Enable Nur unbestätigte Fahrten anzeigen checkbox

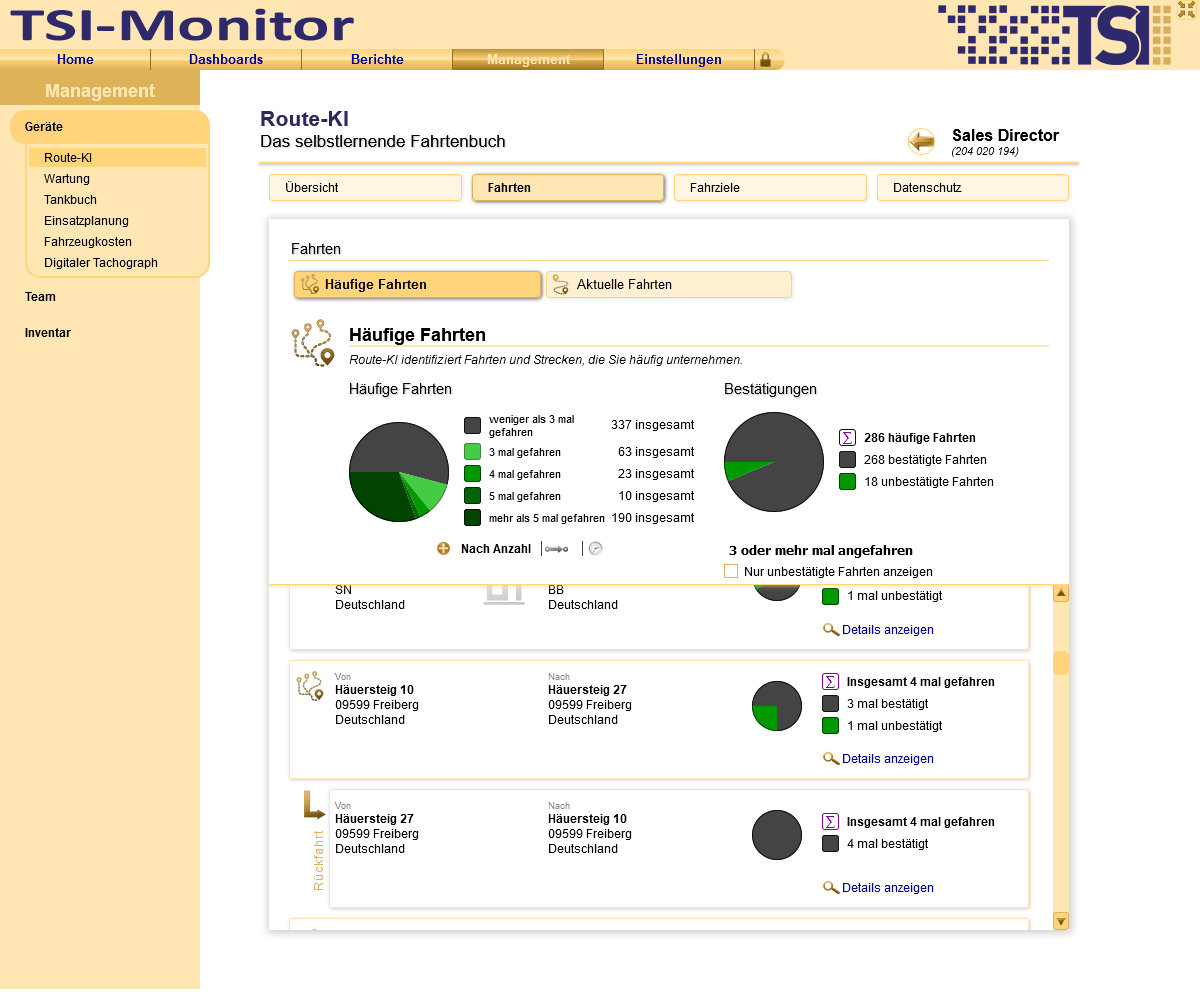(731, 571)
